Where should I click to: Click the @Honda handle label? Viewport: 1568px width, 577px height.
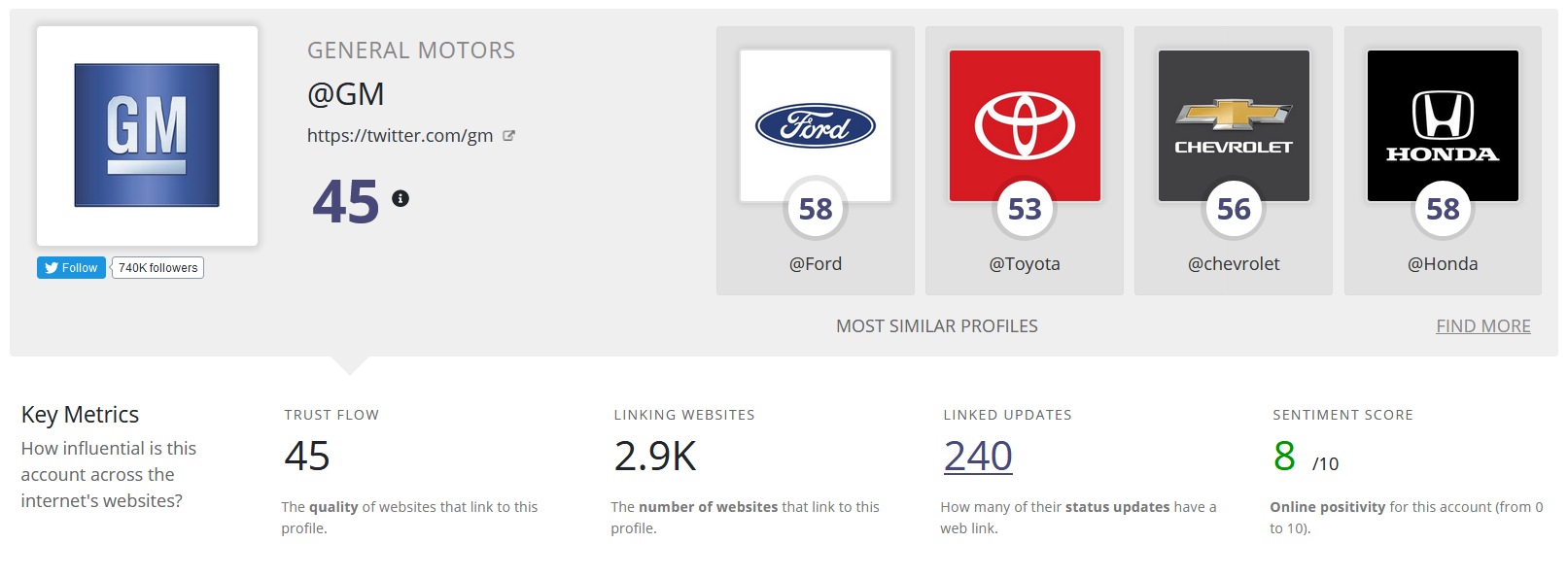coord(1443,264)
